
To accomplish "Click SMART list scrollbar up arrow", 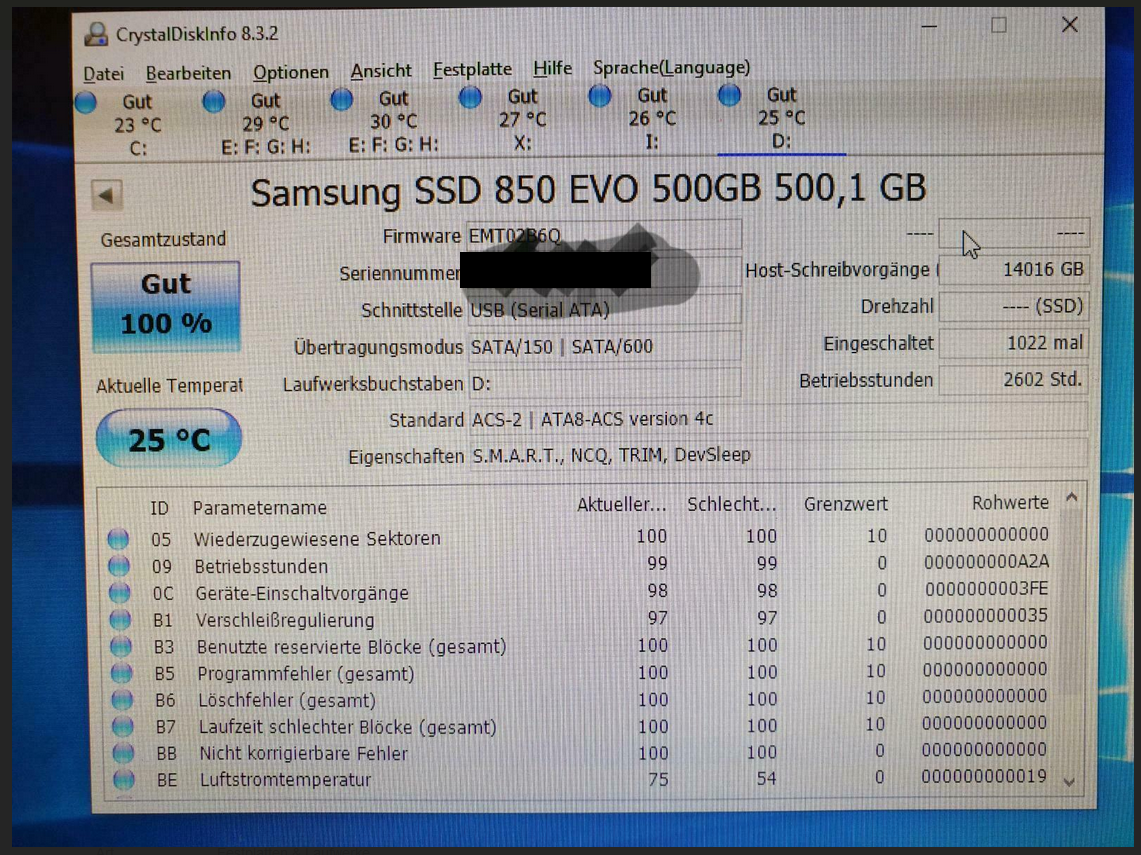I will tap(1071, 498).
